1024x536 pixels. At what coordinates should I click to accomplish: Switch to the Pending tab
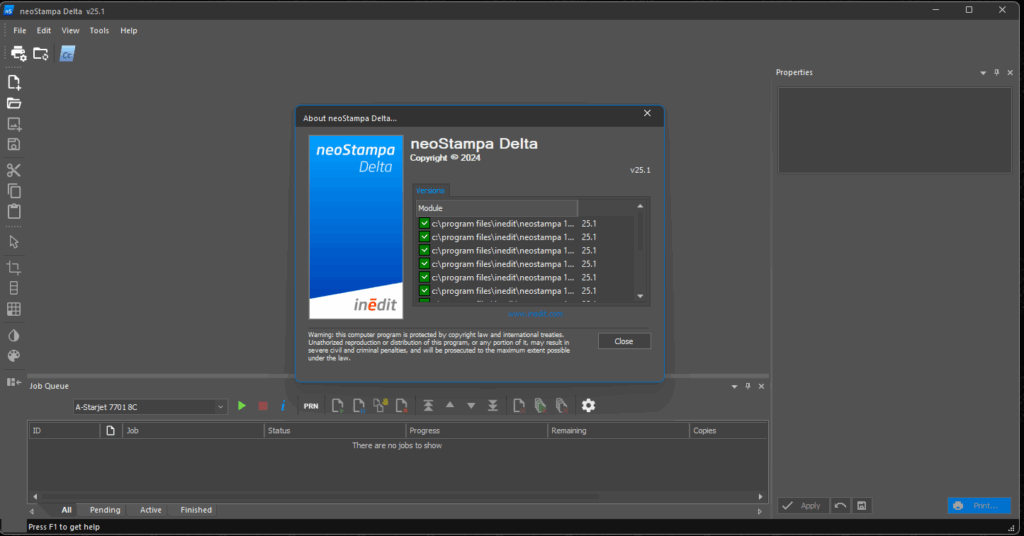coord(105,510)
